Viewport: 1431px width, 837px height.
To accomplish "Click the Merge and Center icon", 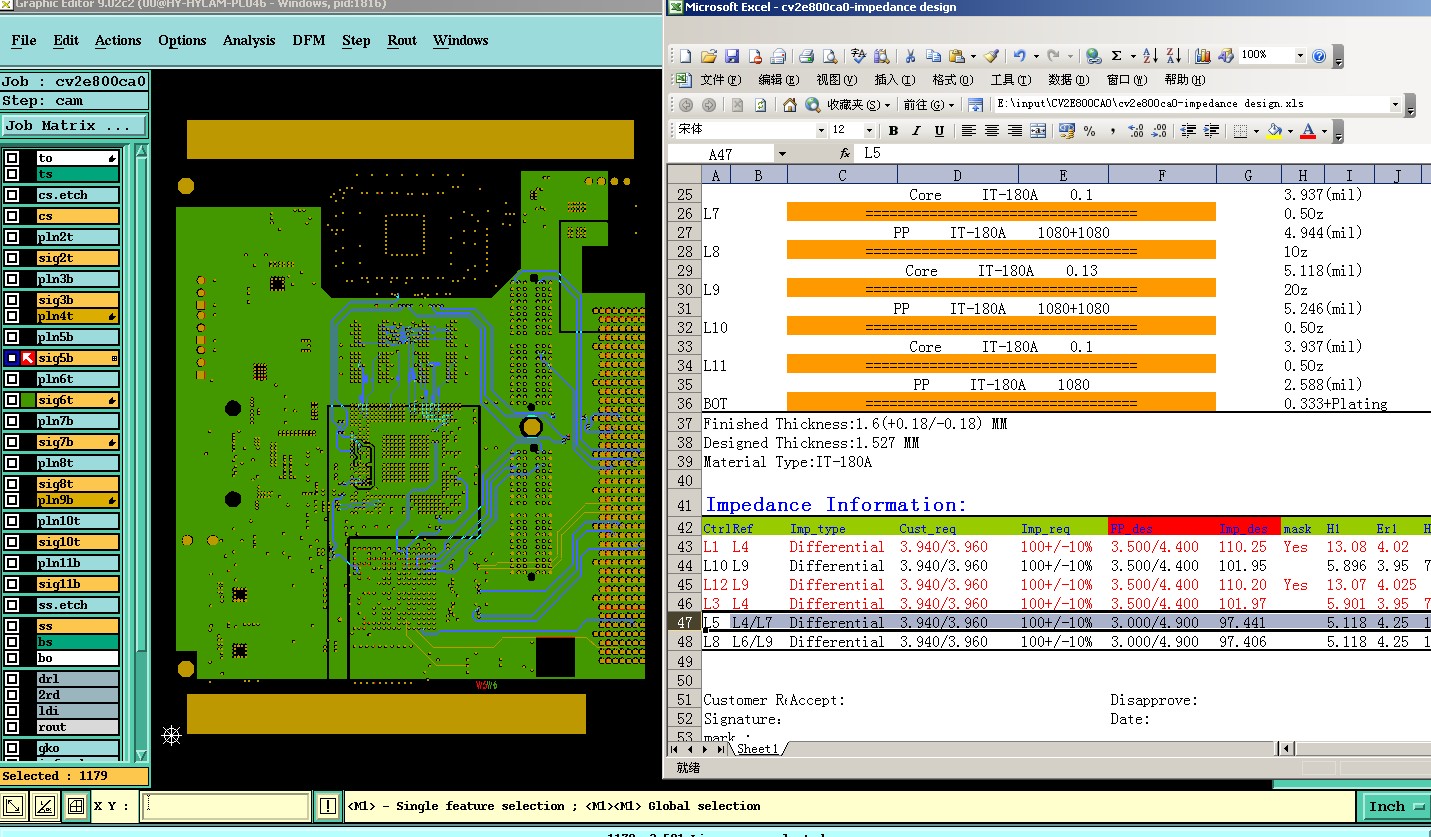I will 1038,131.
